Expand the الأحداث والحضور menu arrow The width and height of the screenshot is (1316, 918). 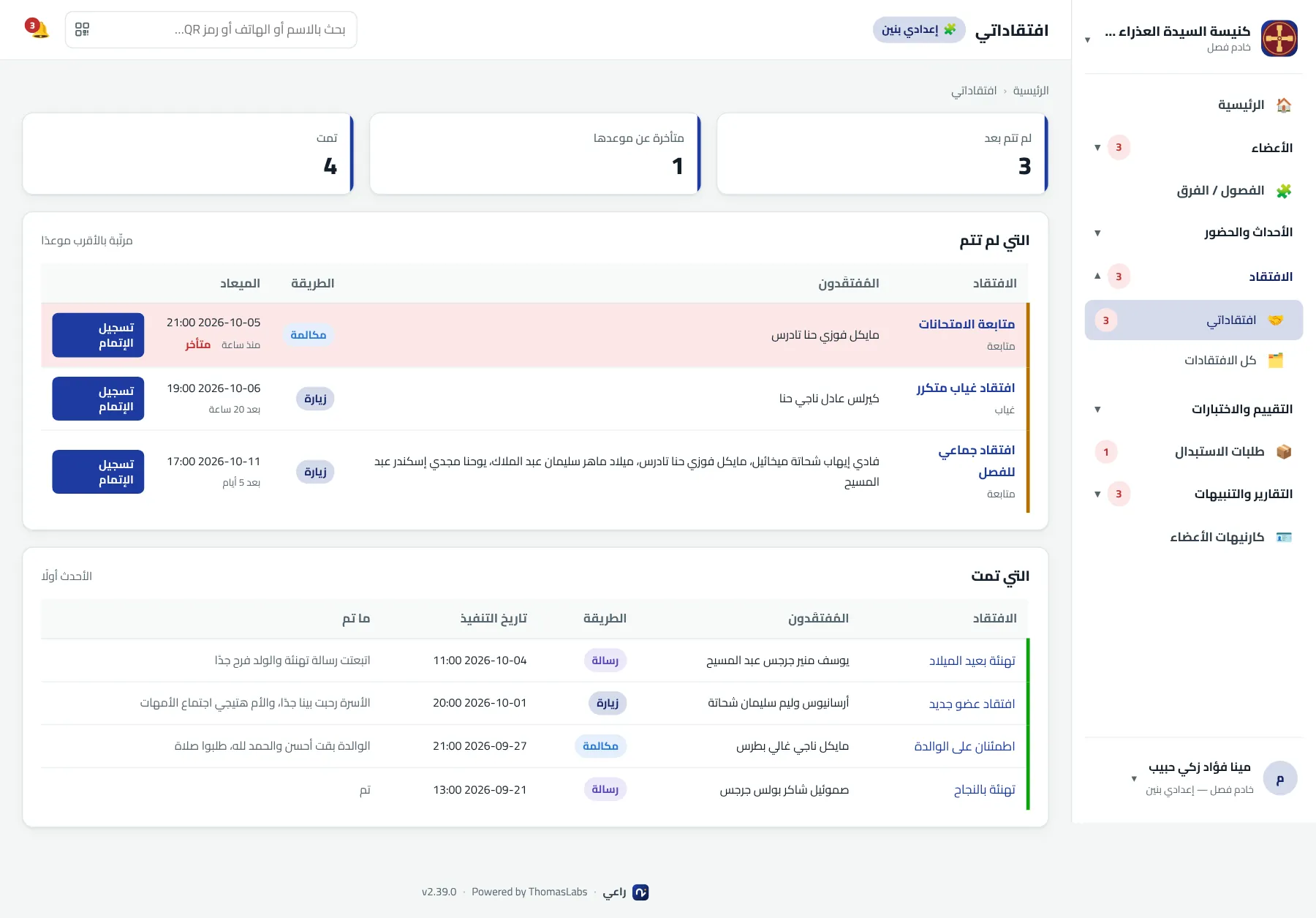click(1097, 233)
